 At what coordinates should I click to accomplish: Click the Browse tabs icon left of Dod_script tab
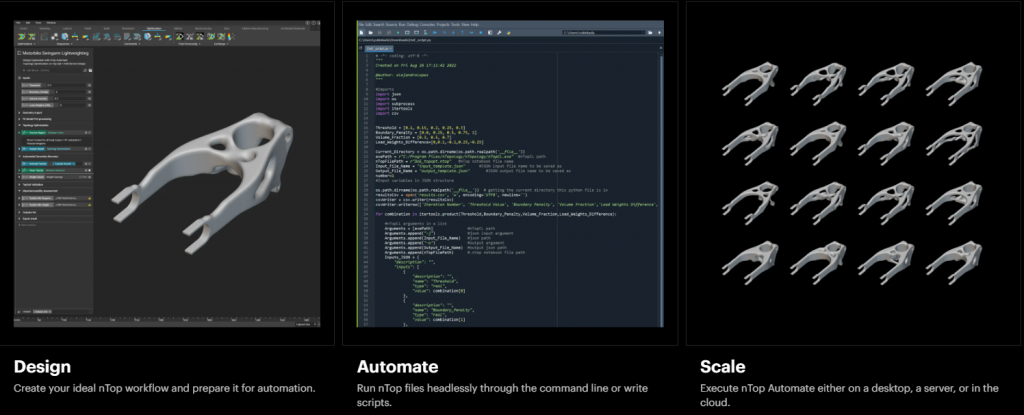pyautogui.click(x=360, y=48)
